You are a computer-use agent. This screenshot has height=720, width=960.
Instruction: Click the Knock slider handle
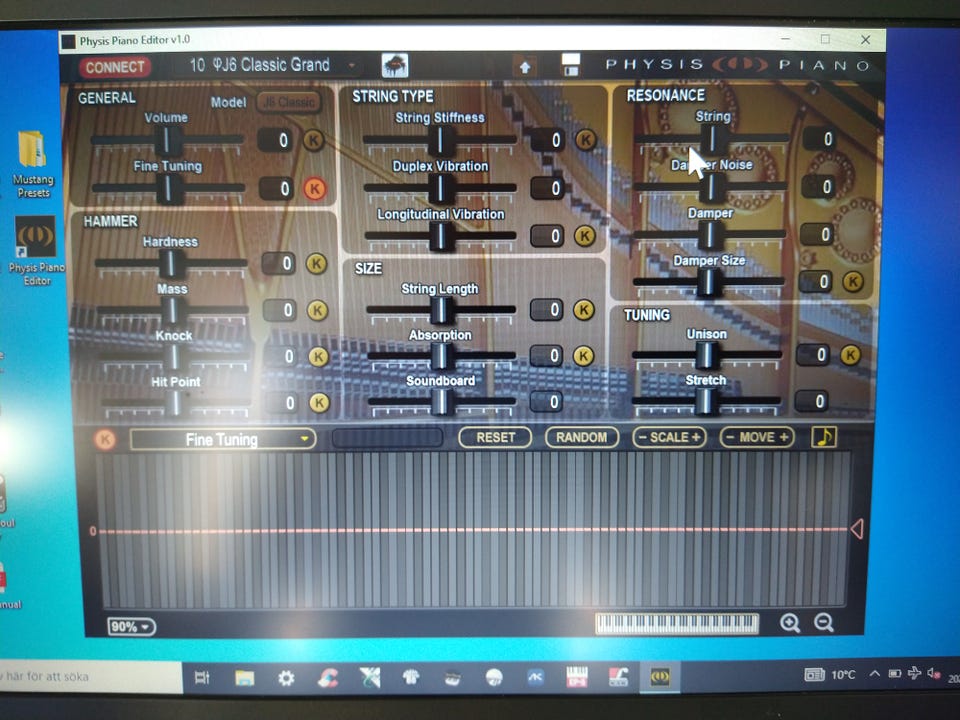pos(174,357)
